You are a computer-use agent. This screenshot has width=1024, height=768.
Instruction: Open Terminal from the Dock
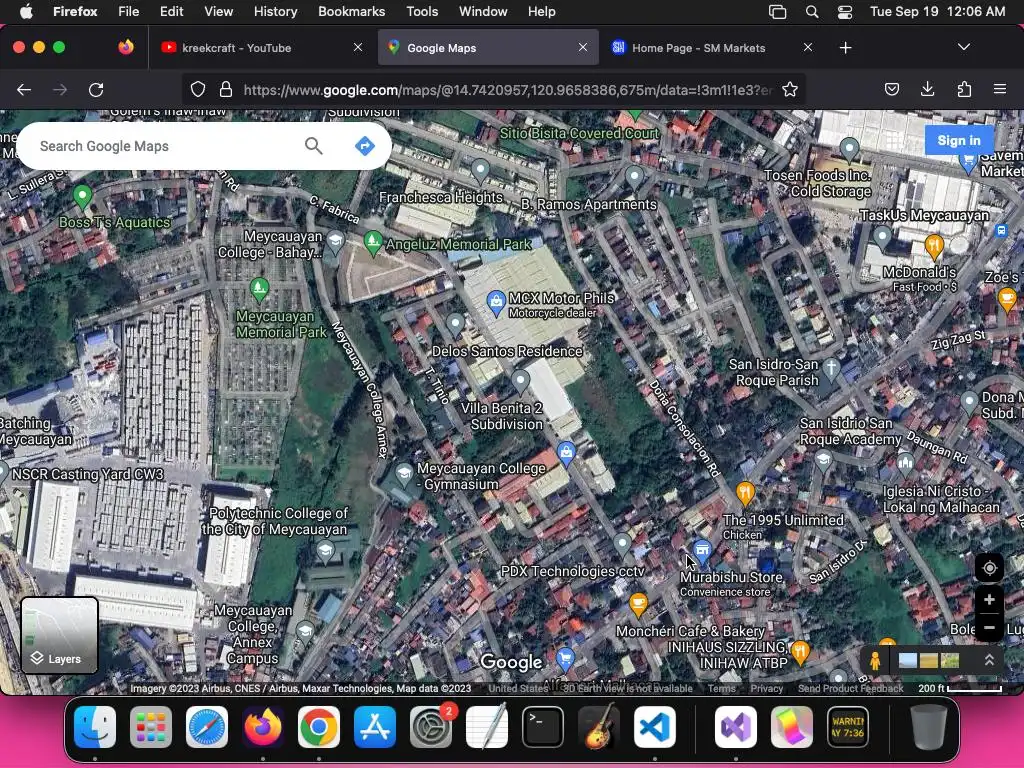coord(543,727)
